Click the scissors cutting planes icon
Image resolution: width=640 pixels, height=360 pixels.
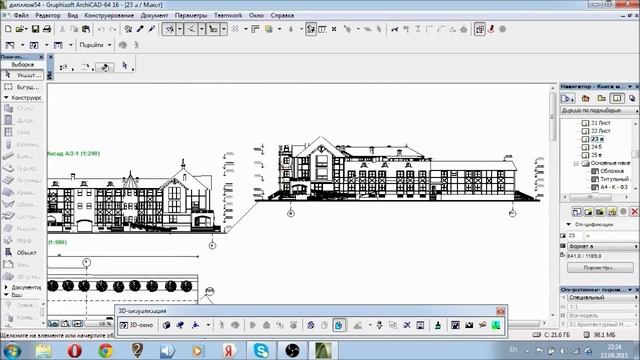pyautogui.click(x=407, y=325)
